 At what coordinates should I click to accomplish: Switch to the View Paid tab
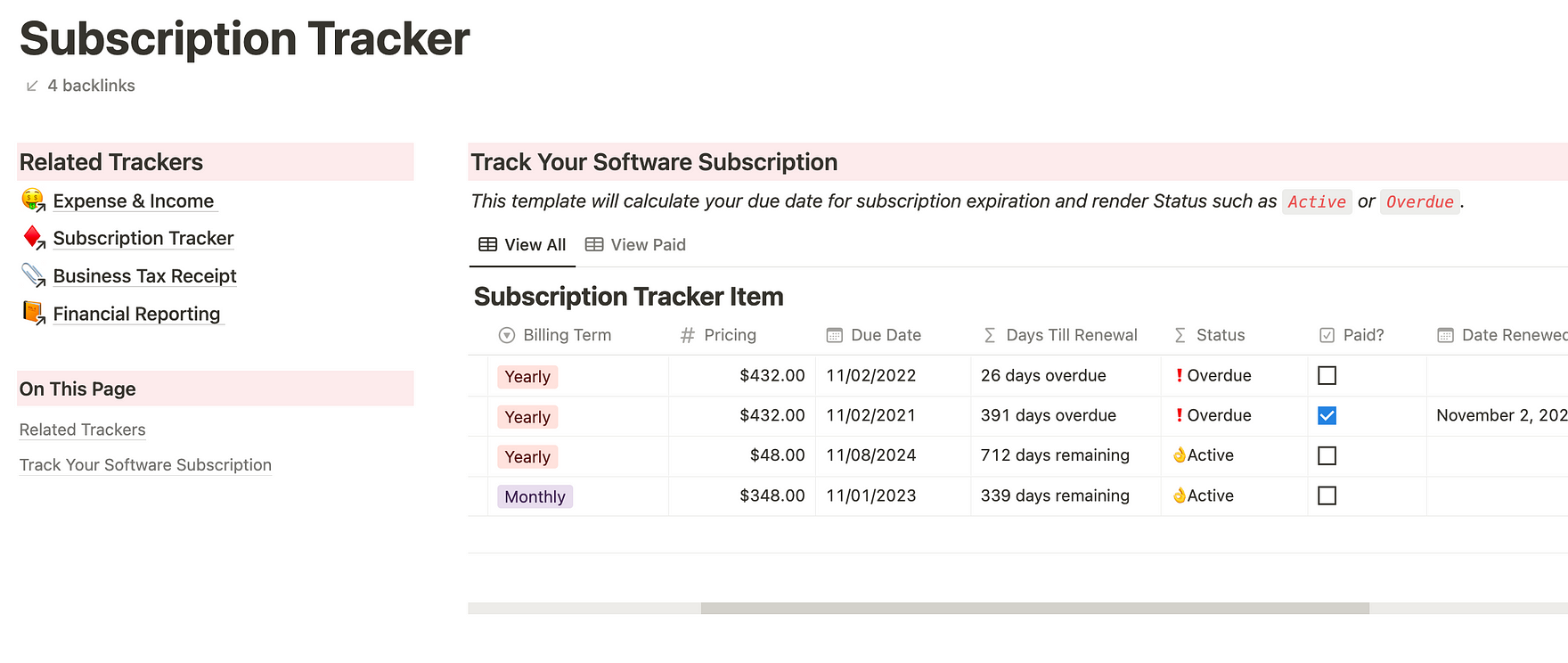635,245
